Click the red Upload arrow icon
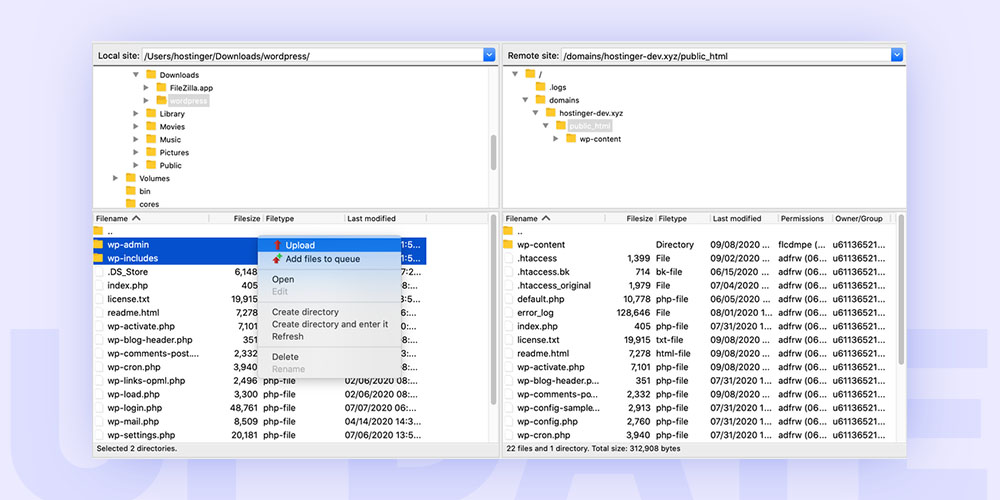1000x500 pixels. pos(277,245)
